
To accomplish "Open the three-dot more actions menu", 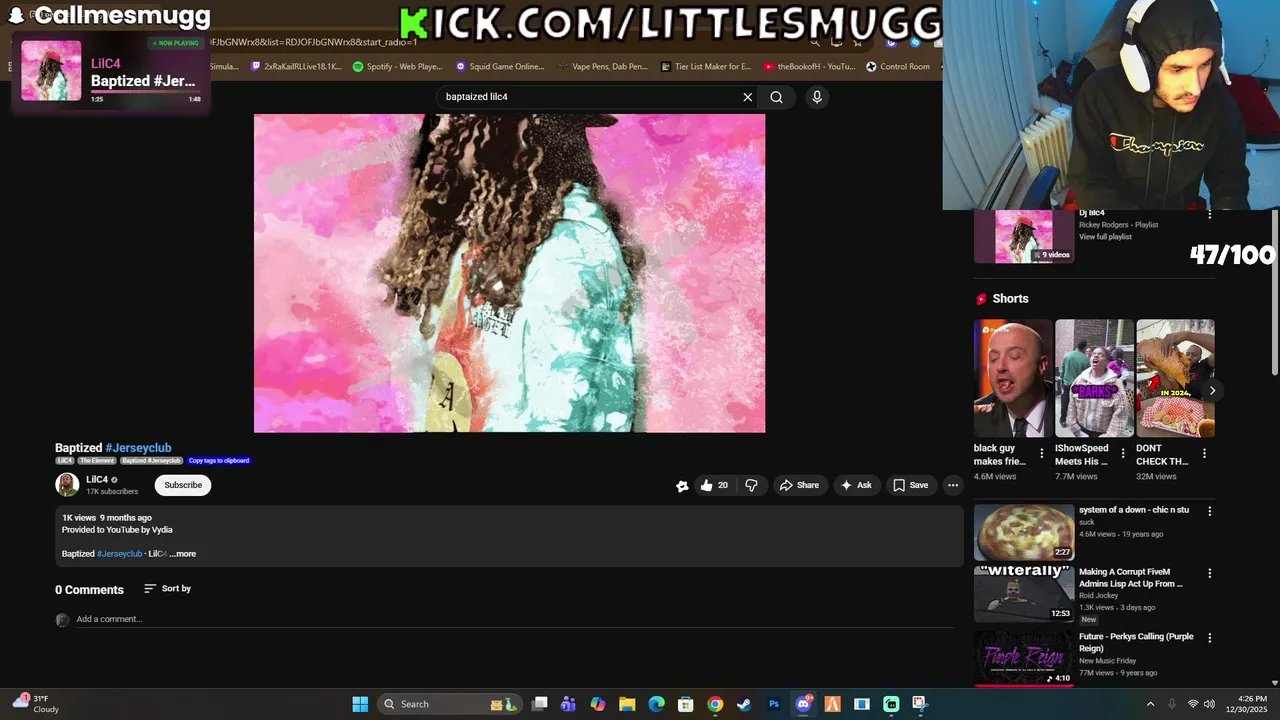I will click(953, 485).
